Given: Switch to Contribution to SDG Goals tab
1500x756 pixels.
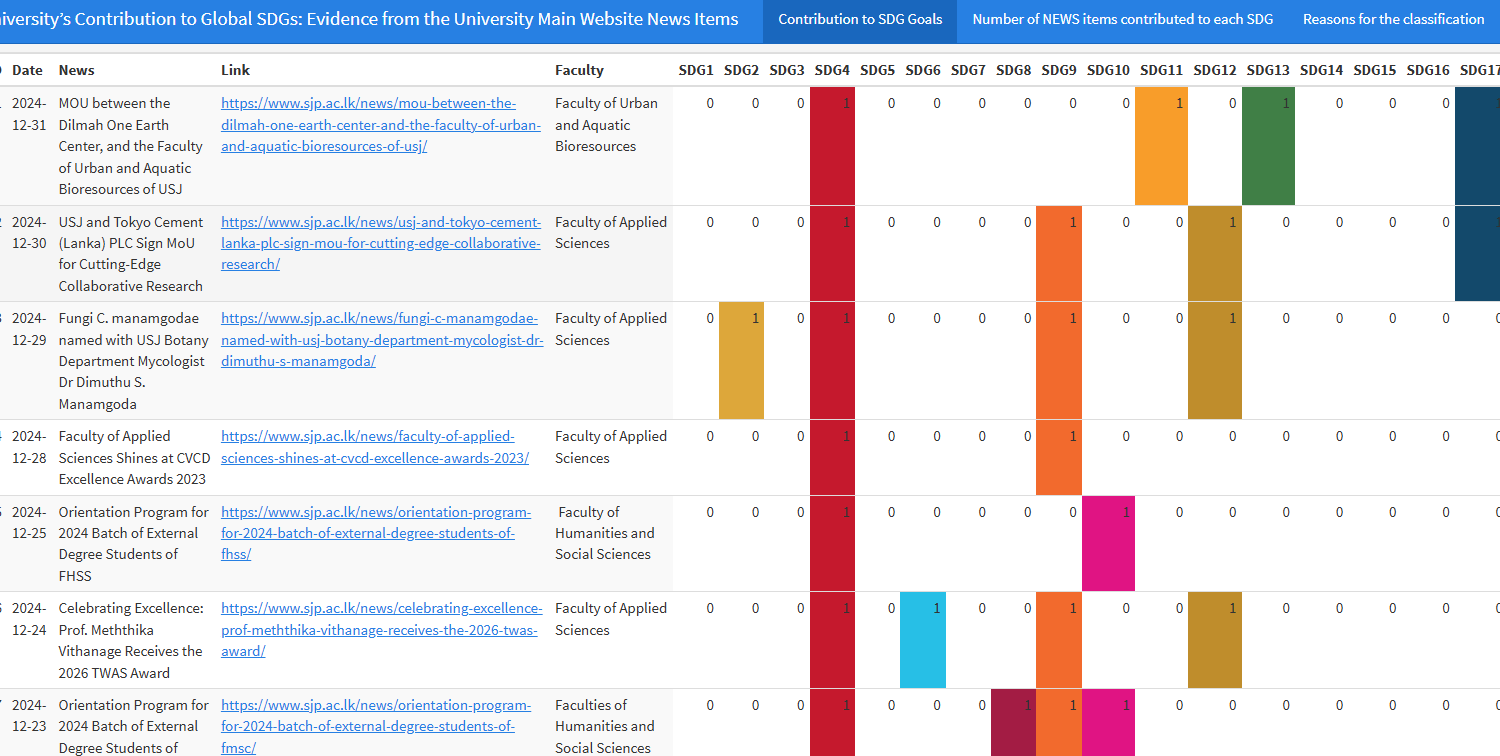Looking at the screenshot, I should point(860,20).
